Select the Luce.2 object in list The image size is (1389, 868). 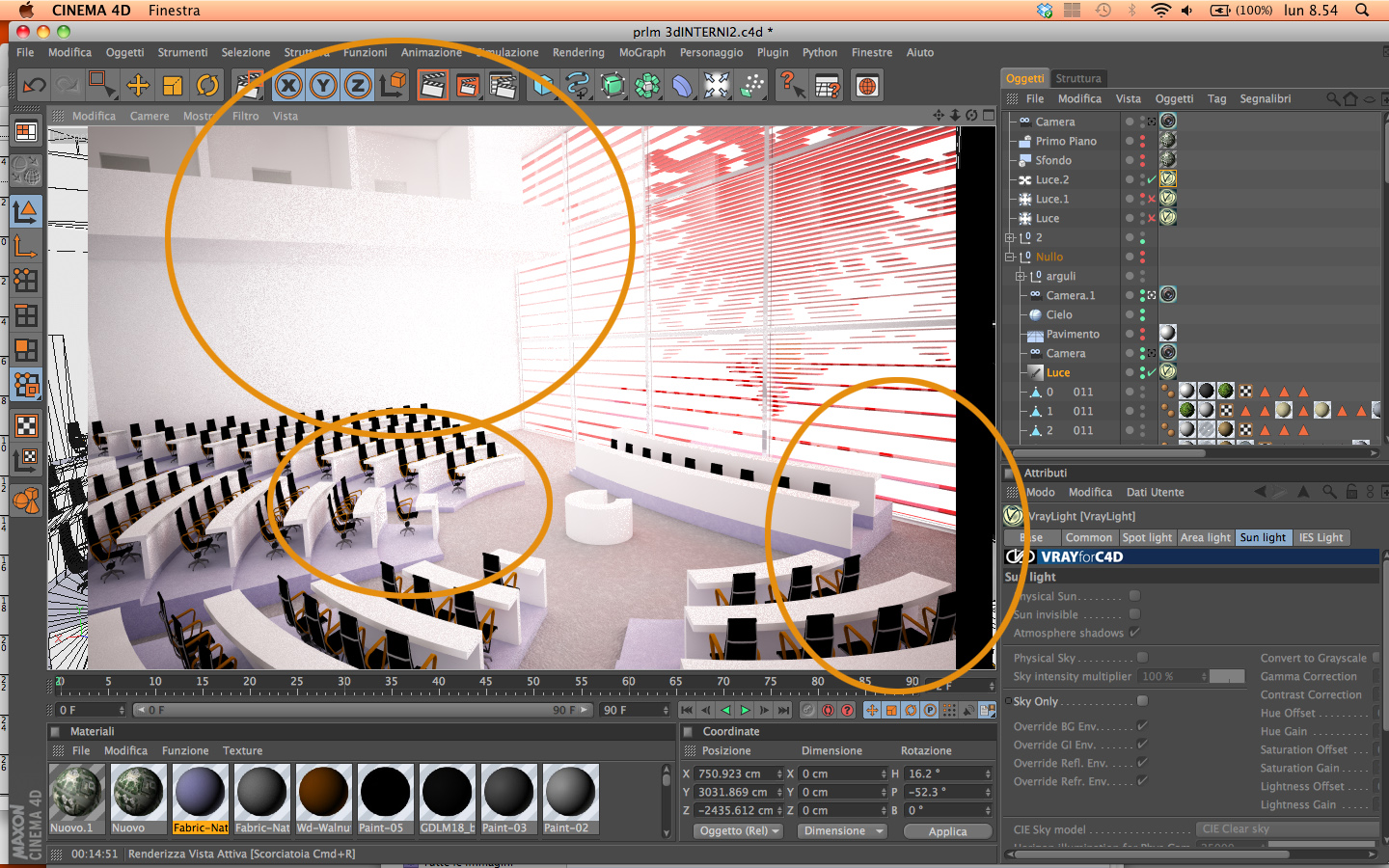pos(1051,179)
